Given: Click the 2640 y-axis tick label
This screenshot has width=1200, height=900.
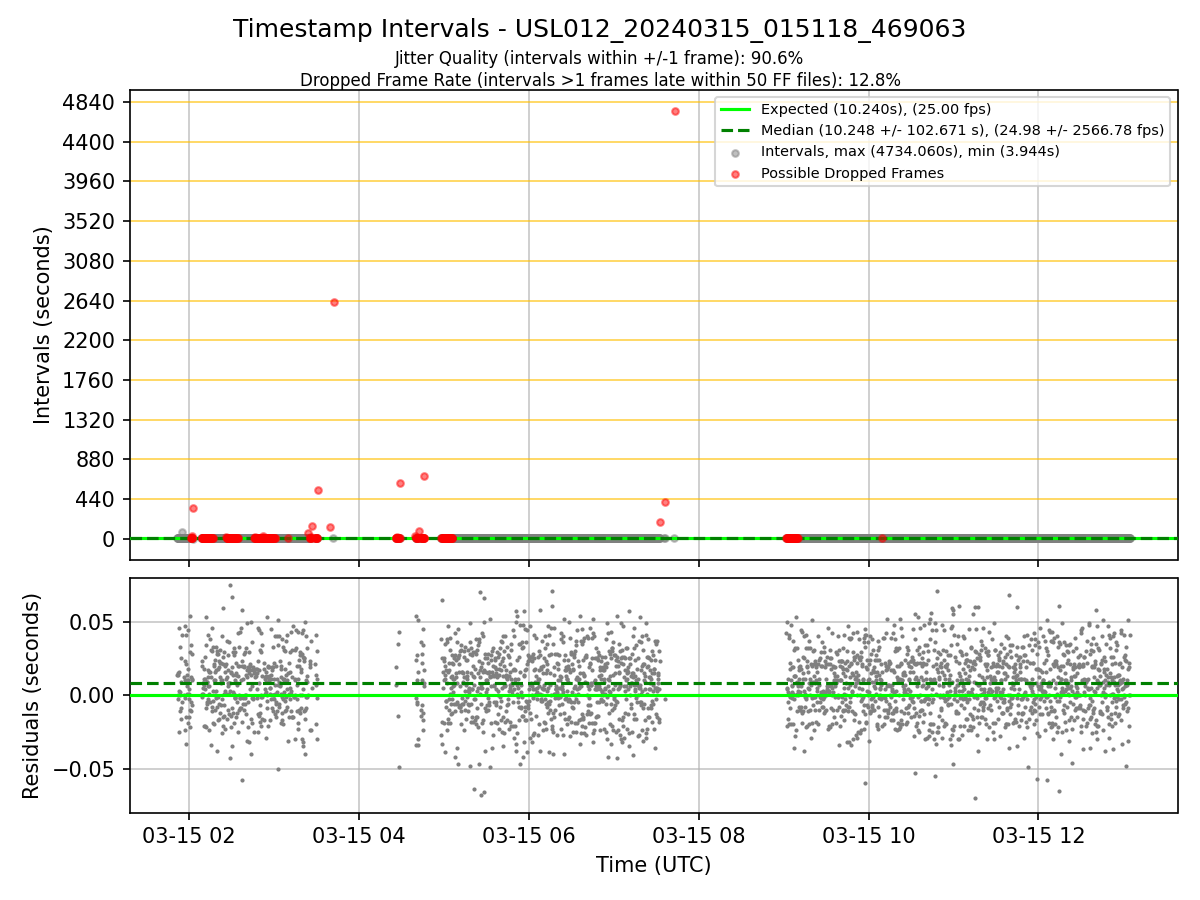Looking at the screenshot, I should pyautogui.click(x=89, y=301).
